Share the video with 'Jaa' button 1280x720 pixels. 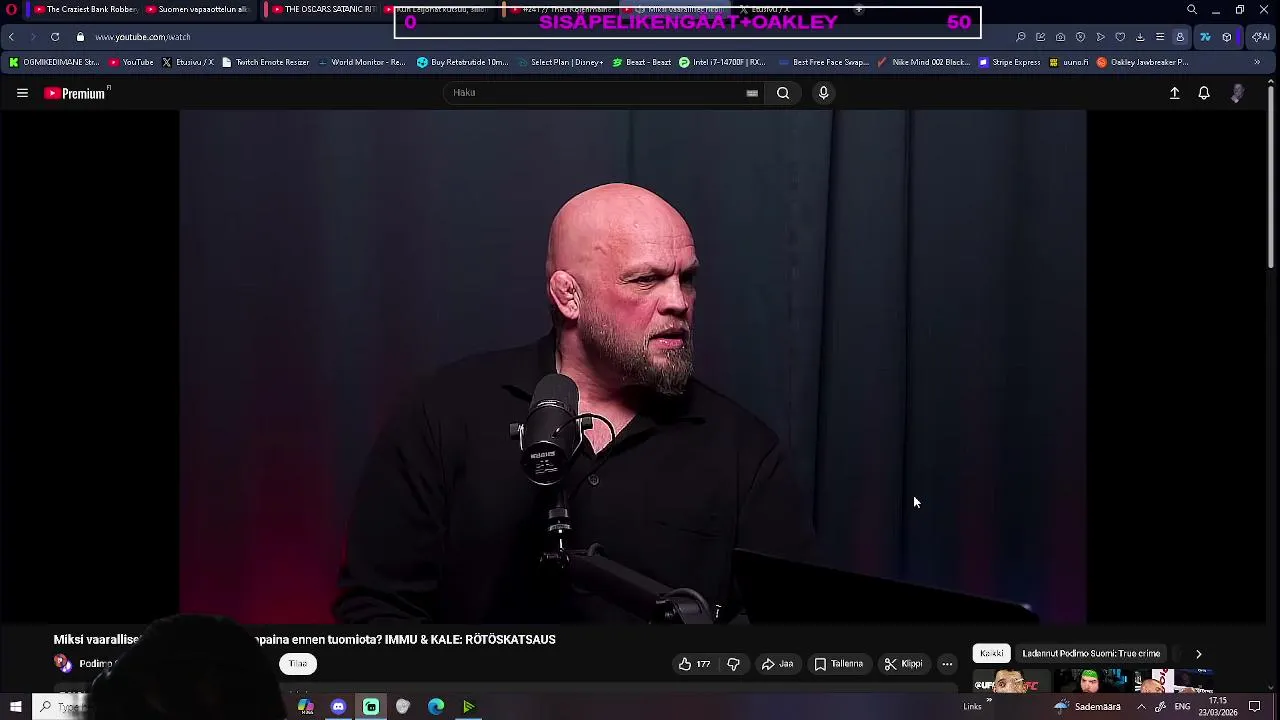777,664
